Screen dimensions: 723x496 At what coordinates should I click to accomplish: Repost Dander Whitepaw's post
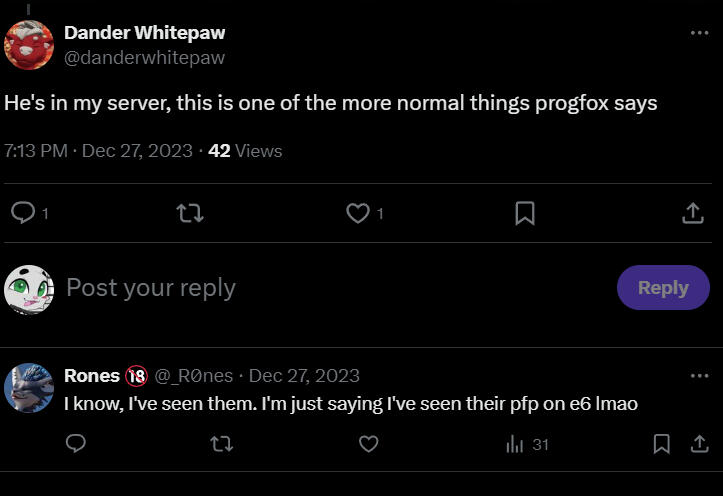(190, 212)
